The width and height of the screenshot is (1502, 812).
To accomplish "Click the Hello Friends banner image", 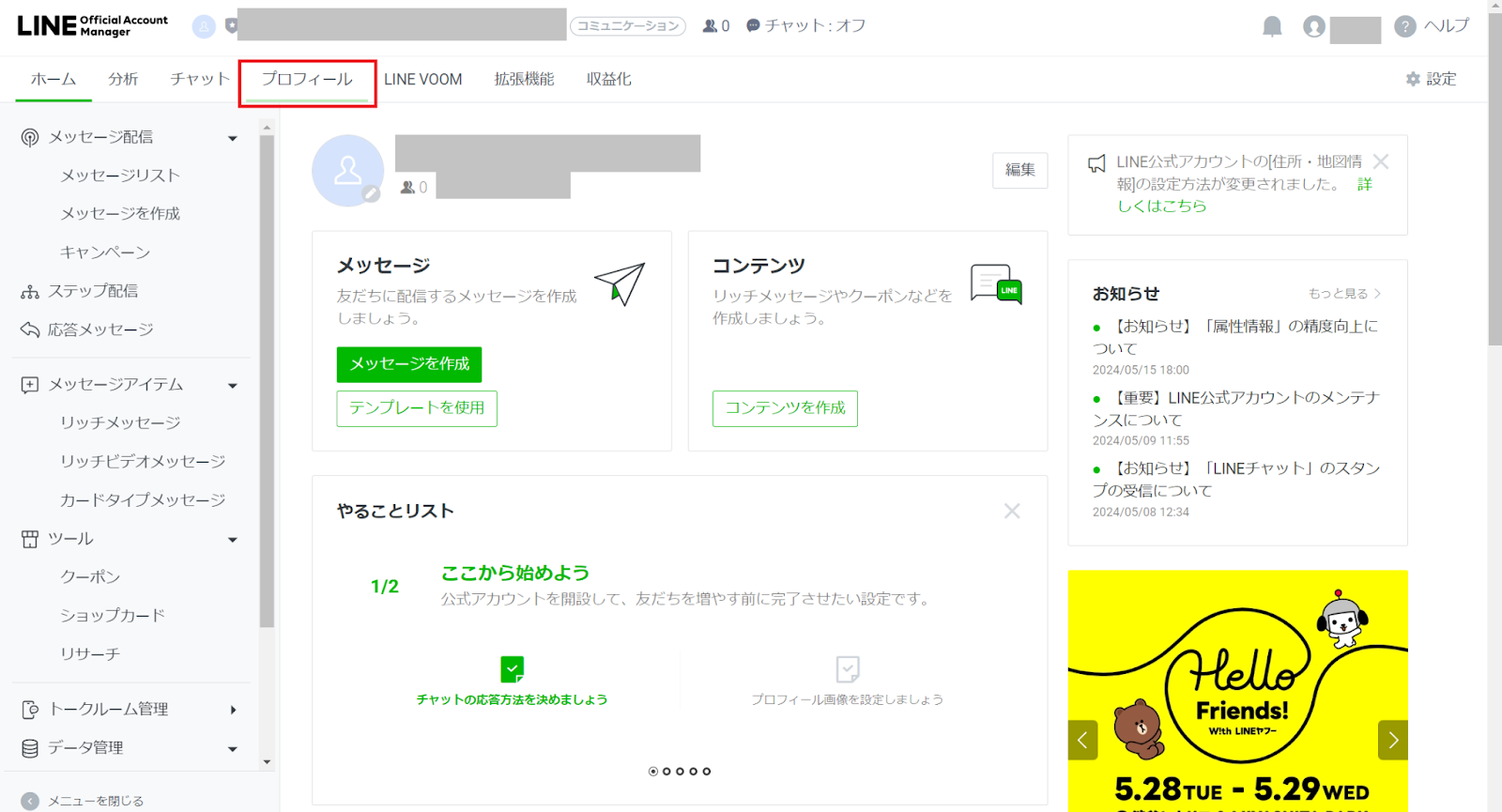I will coord(1237,691).
